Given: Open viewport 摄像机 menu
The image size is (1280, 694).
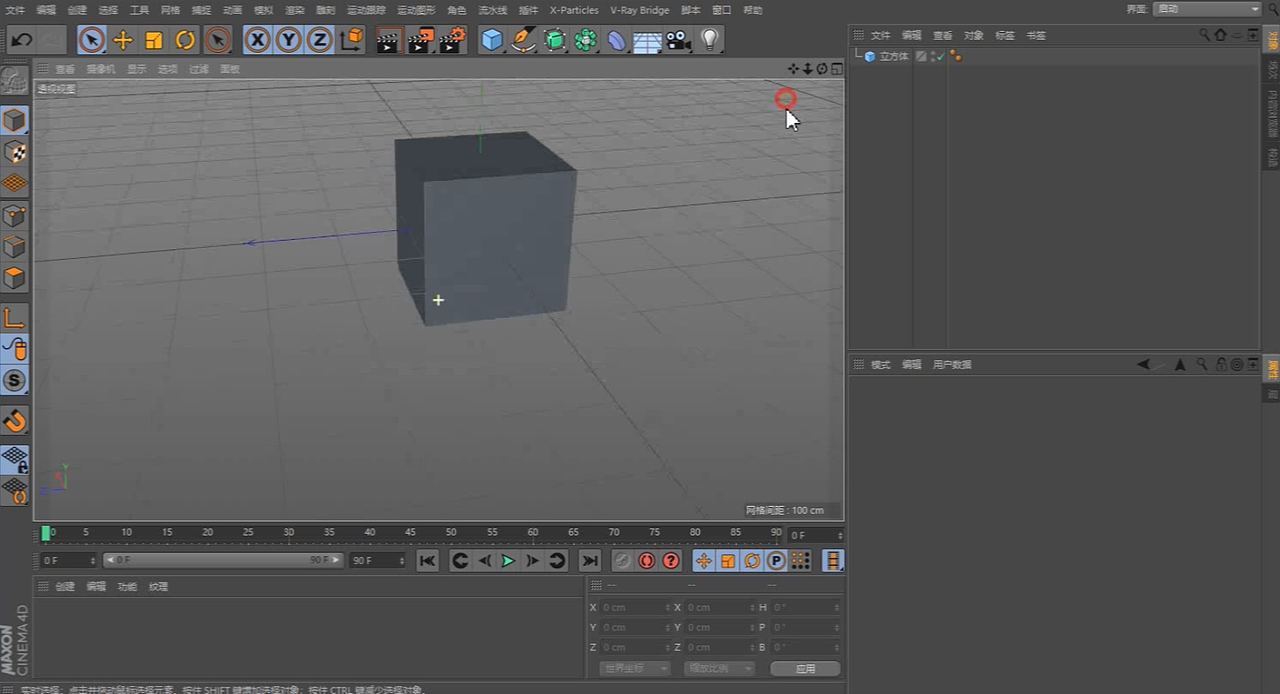Looking at the screenshot, I should pyautogui.click(x=100, y=69).
